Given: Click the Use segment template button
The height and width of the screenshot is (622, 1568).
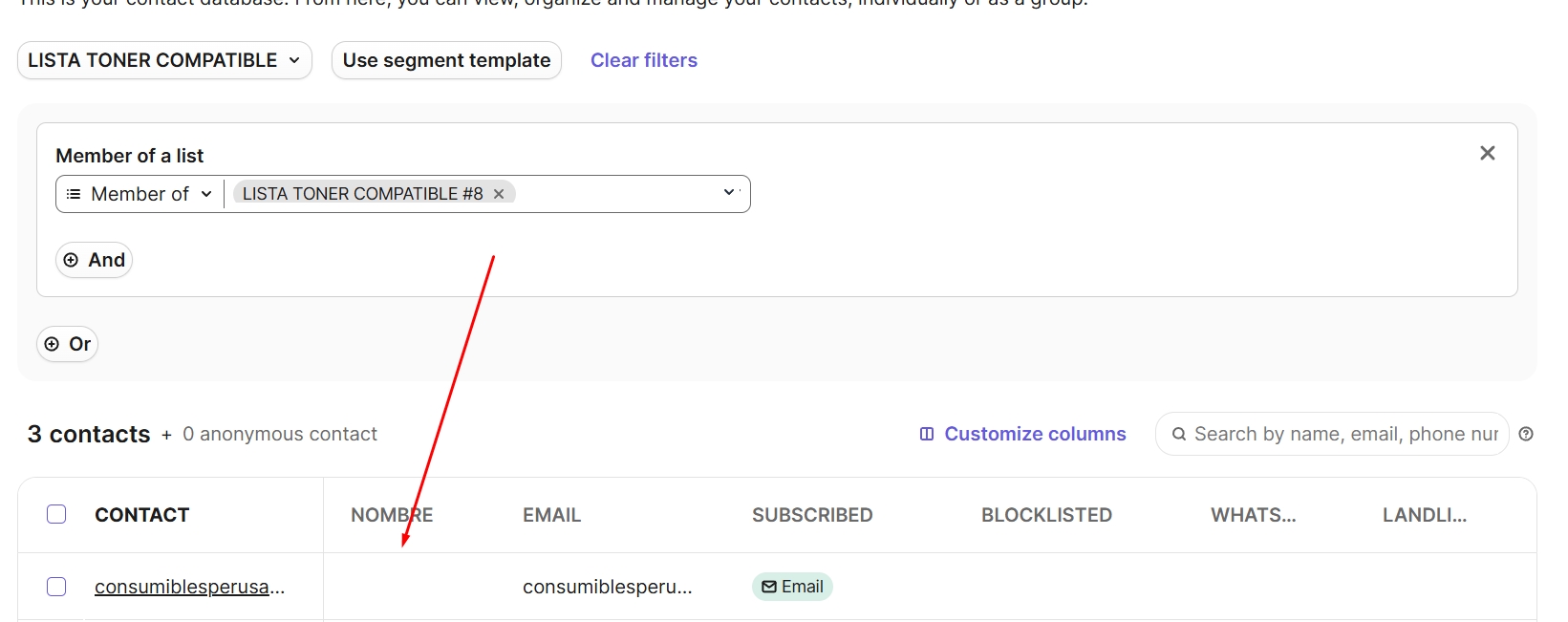Looking at the screenshot, I should coord(446,60).
